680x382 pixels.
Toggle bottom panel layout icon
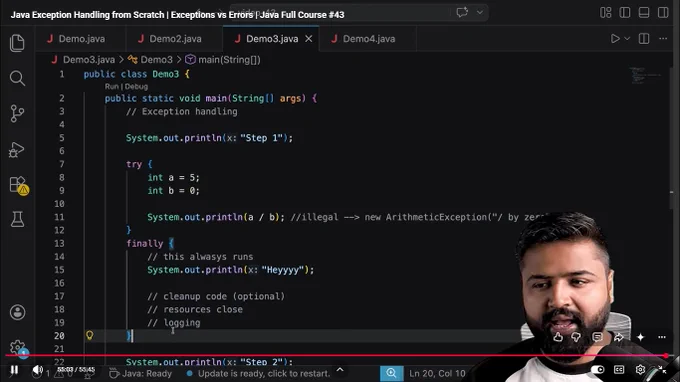click(x=644, y=13)
